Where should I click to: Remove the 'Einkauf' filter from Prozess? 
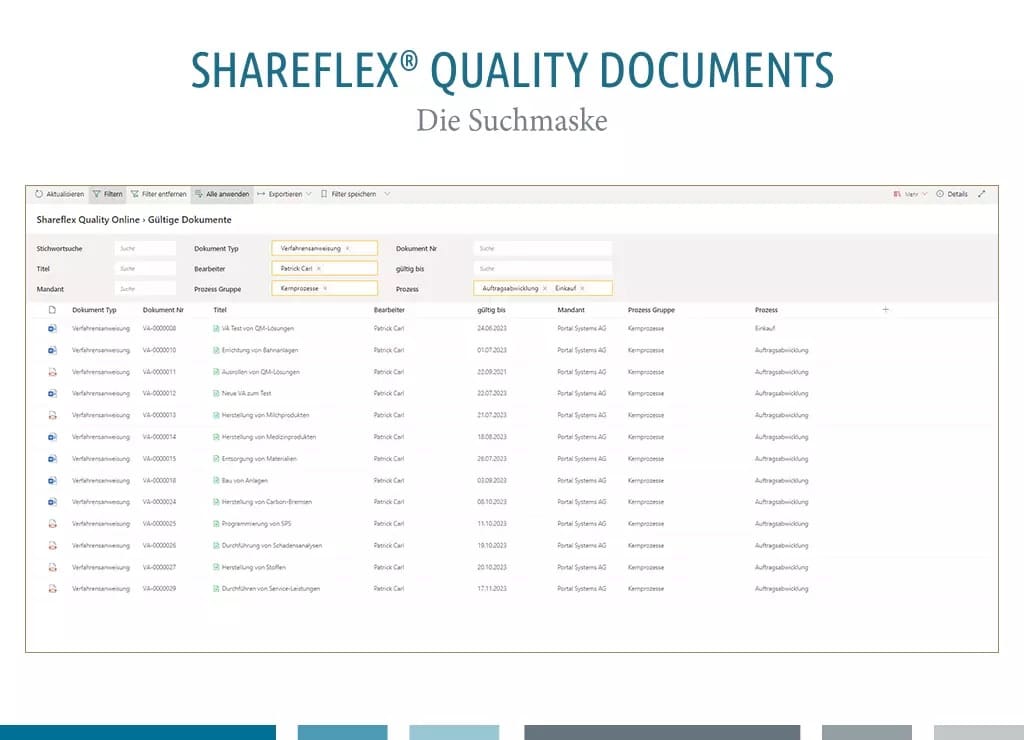click(x=581, y=288)
